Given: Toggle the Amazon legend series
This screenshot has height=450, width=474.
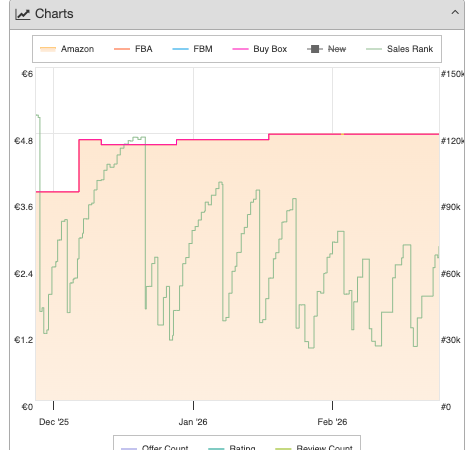Looking at the screenshot, I should click(67, 49).
